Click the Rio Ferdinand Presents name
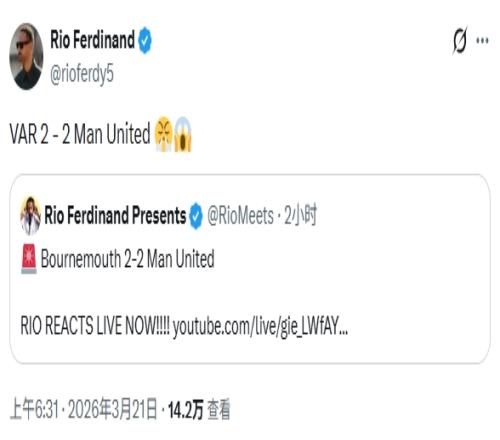The height and width of the screenshot is (440, 500). [115, 215]
